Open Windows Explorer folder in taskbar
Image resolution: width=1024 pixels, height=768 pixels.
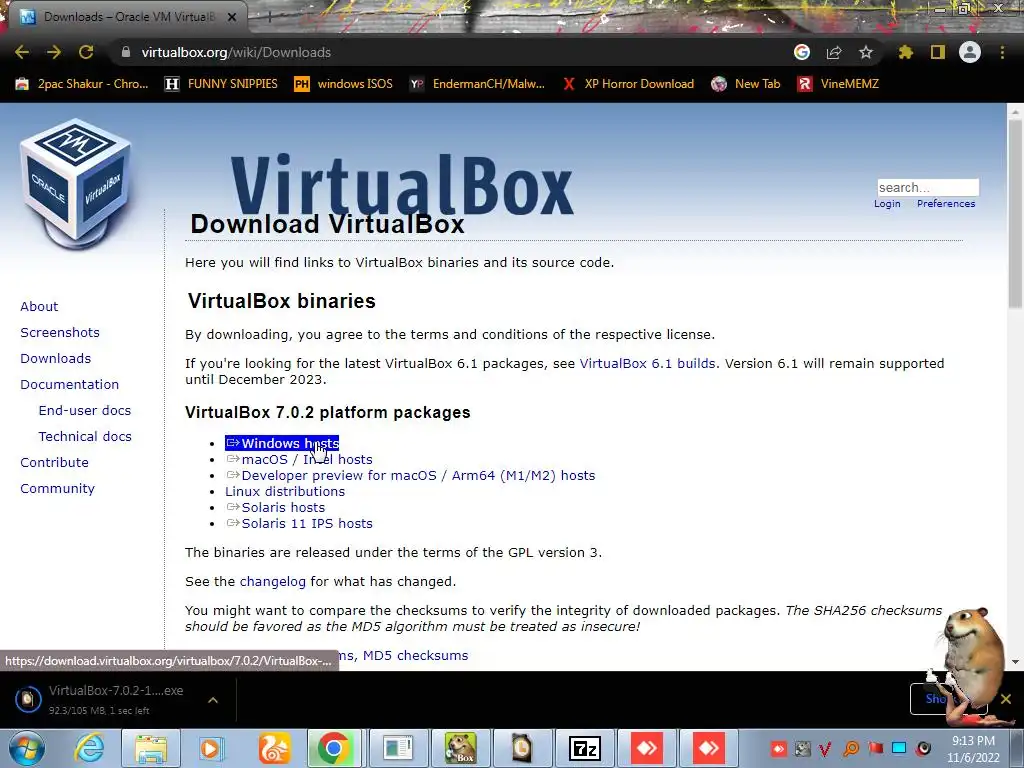coord(151,748)
